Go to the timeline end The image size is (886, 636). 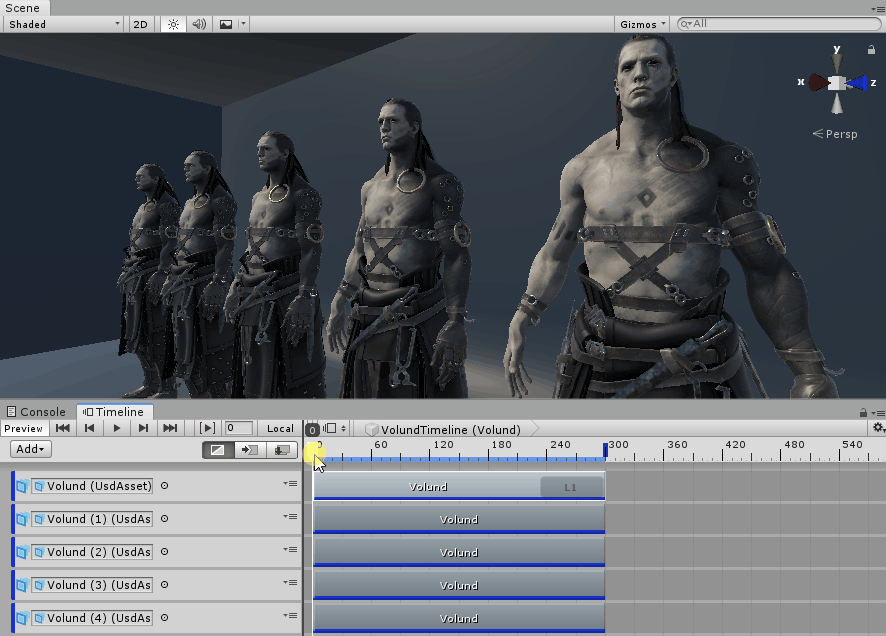(170, 428)
